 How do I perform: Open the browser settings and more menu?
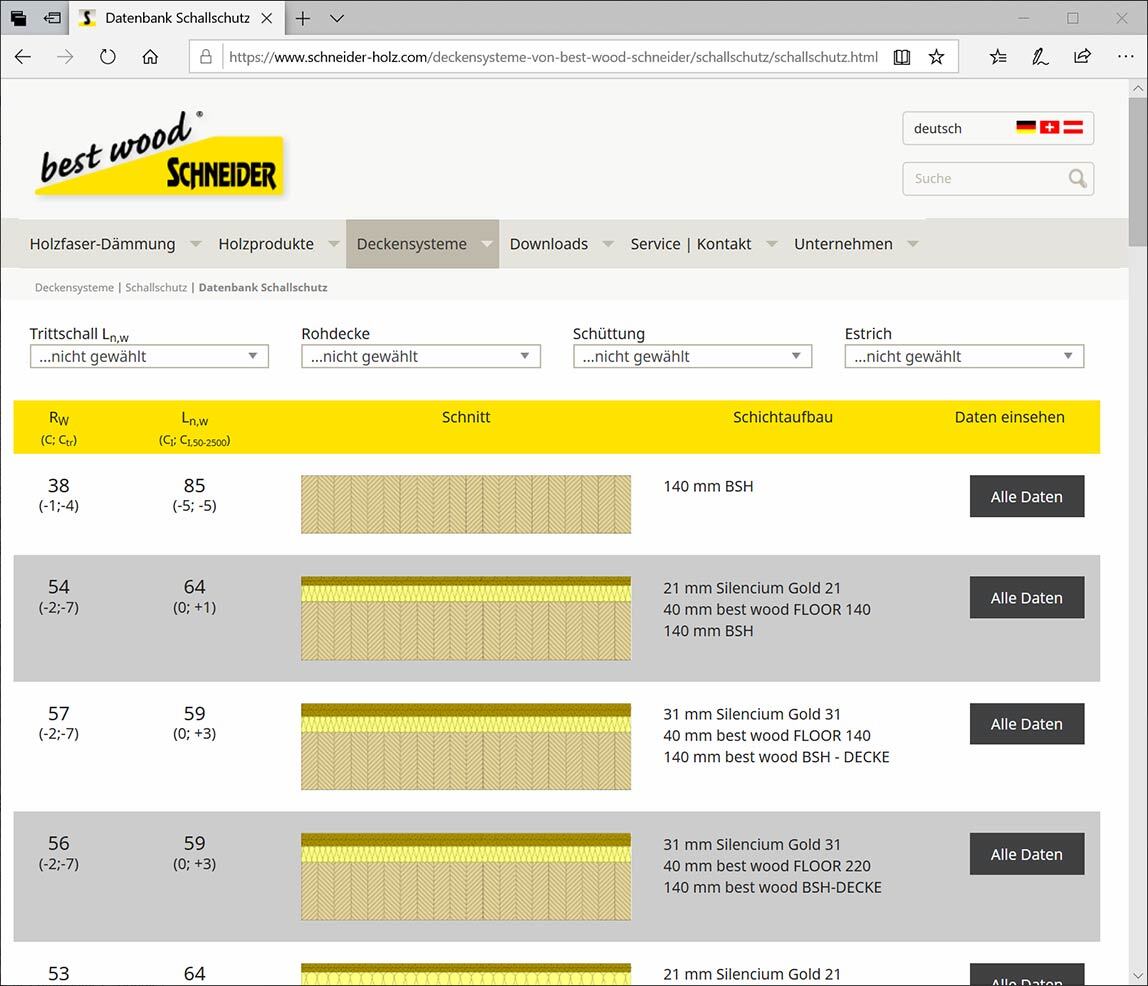(1125, 56)
